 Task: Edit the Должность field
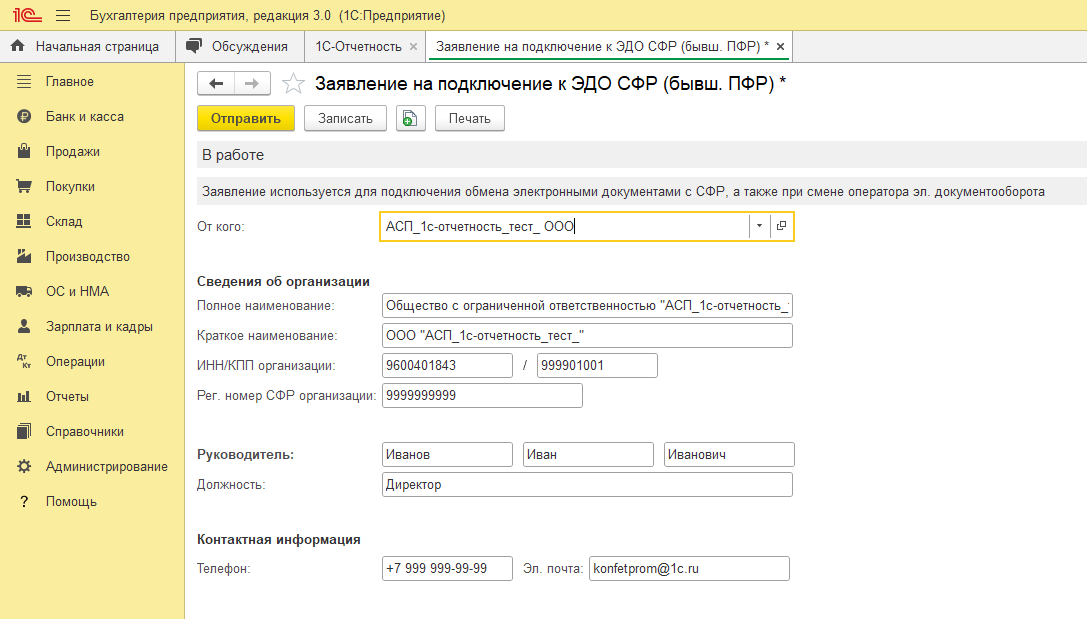coord(587,485)
